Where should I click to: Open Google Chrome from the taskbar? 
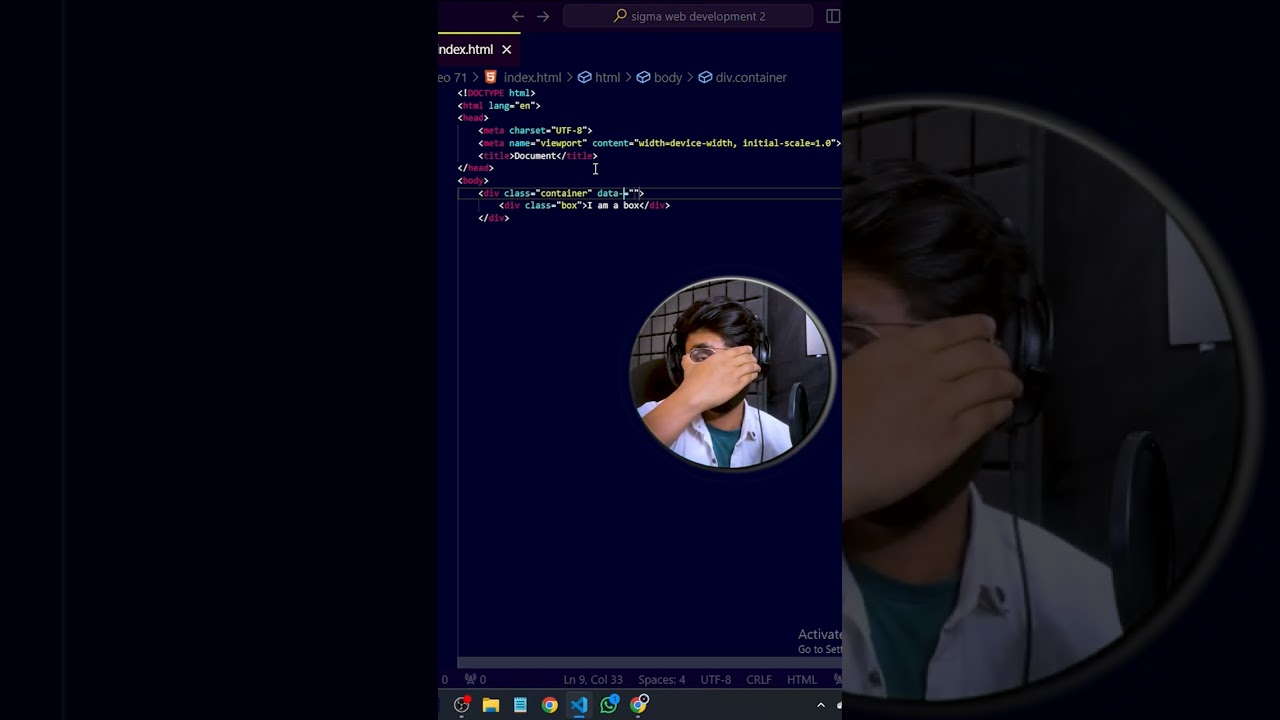click(550, 705)
